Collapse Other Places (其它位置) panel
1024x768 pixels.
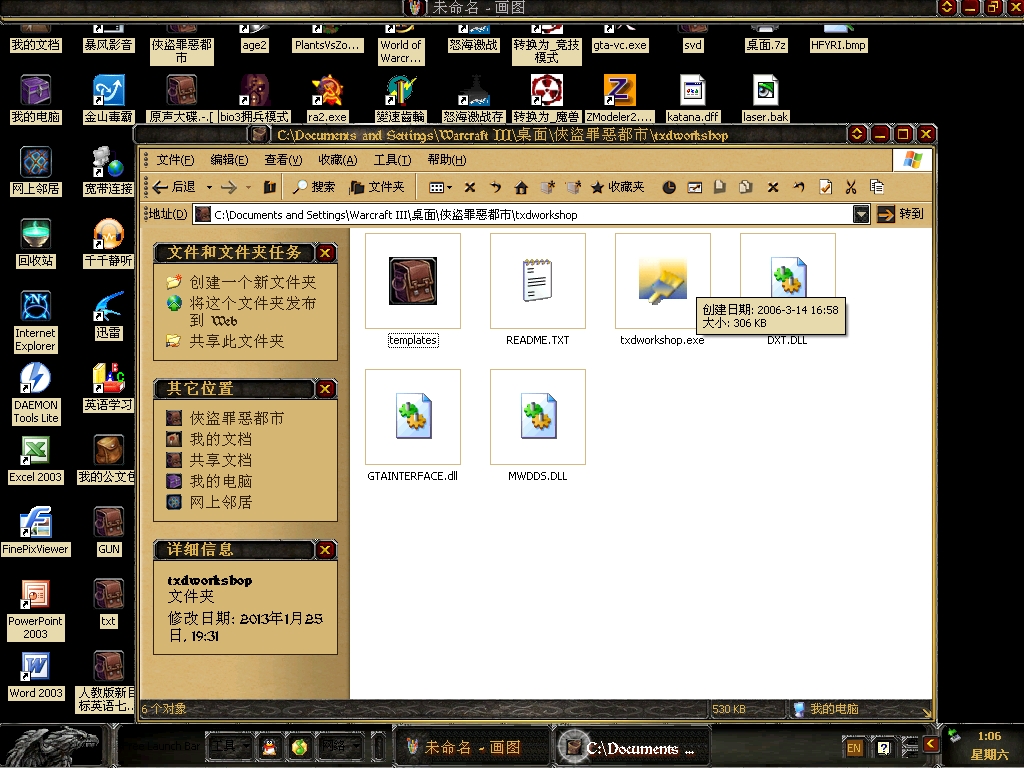pos(325,389)
